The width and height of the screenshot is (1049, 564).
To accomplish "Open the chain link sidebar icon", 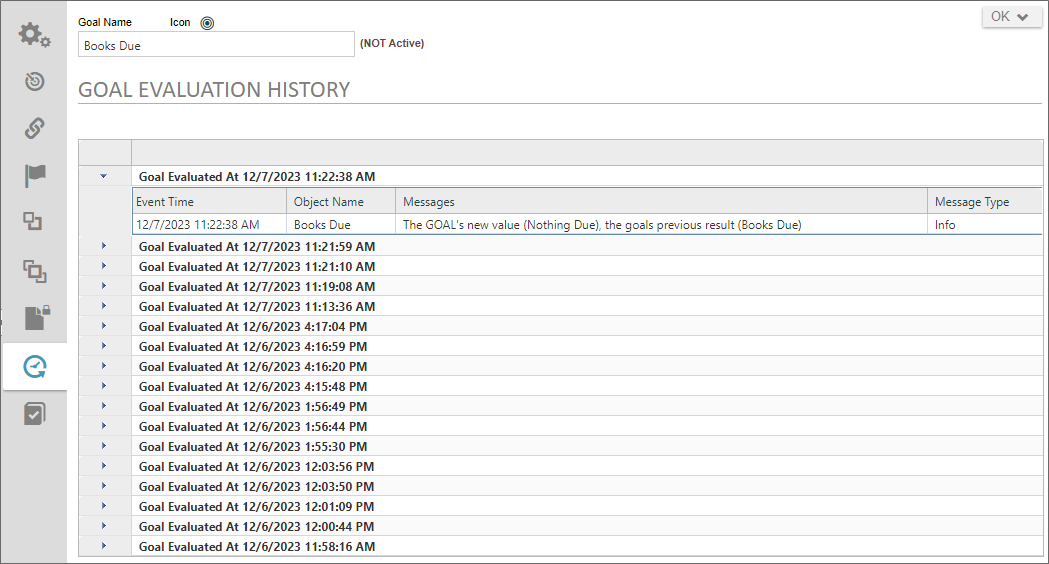I will (34, 128).
